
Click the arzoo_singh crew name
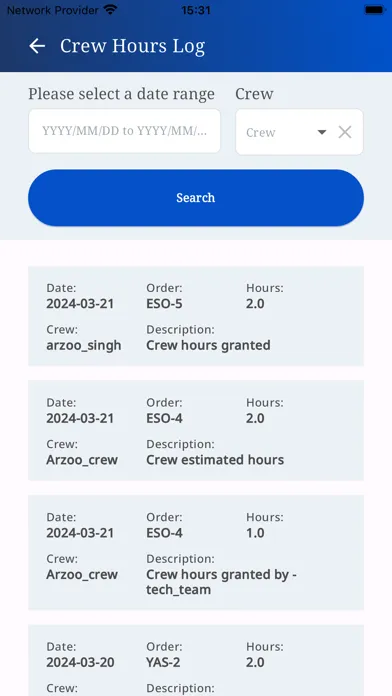tap(84, 345)
